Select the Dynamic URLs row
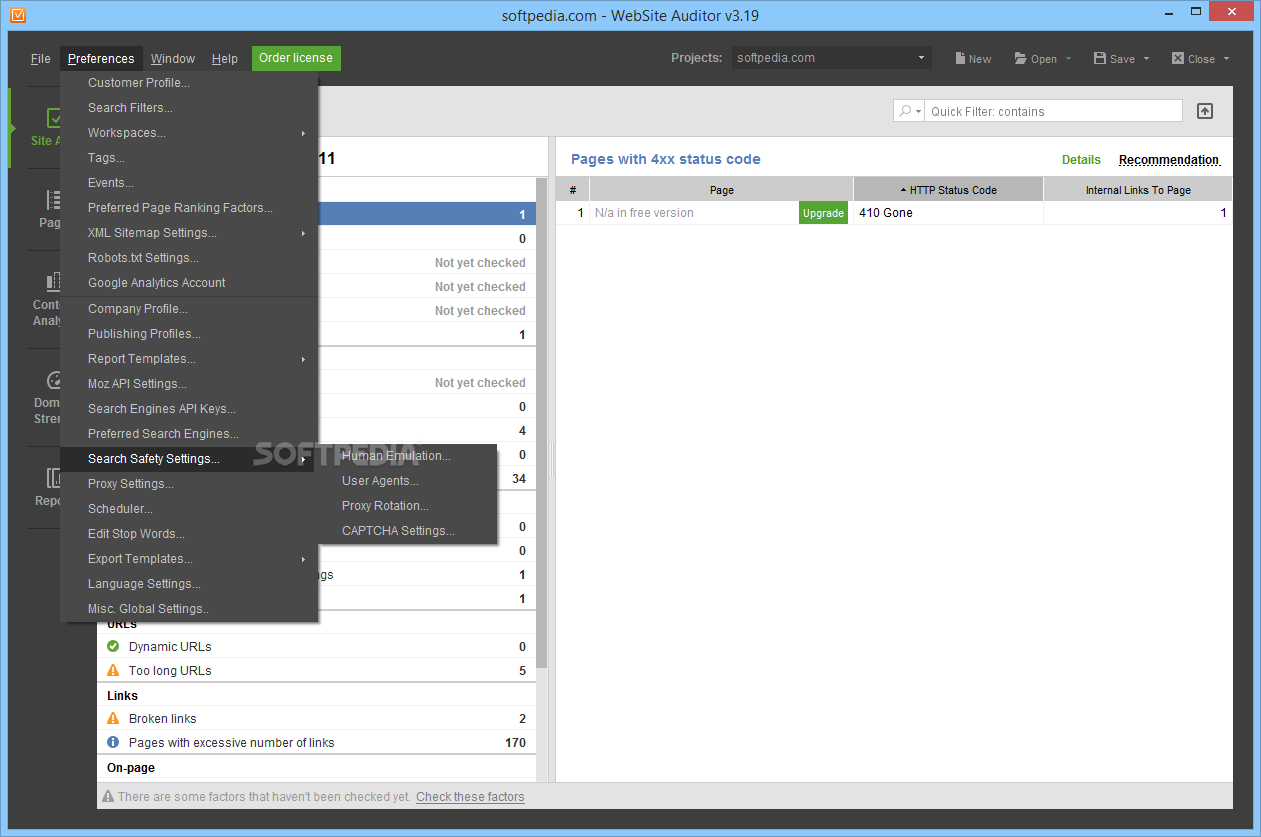Viewport: 1261px width, 837px height. click(317, 647)
